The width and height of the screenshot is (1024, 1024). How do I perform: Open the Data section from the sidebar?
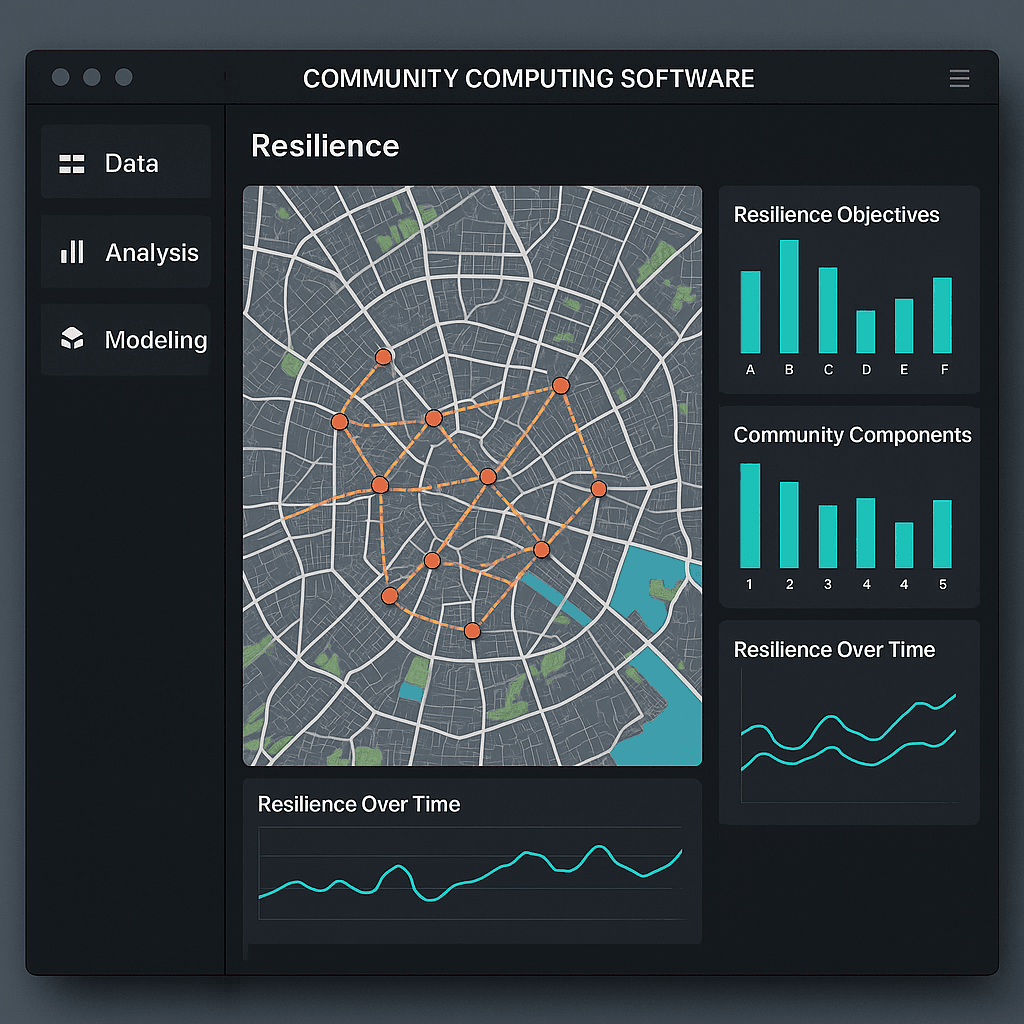(x=130, y=162)
